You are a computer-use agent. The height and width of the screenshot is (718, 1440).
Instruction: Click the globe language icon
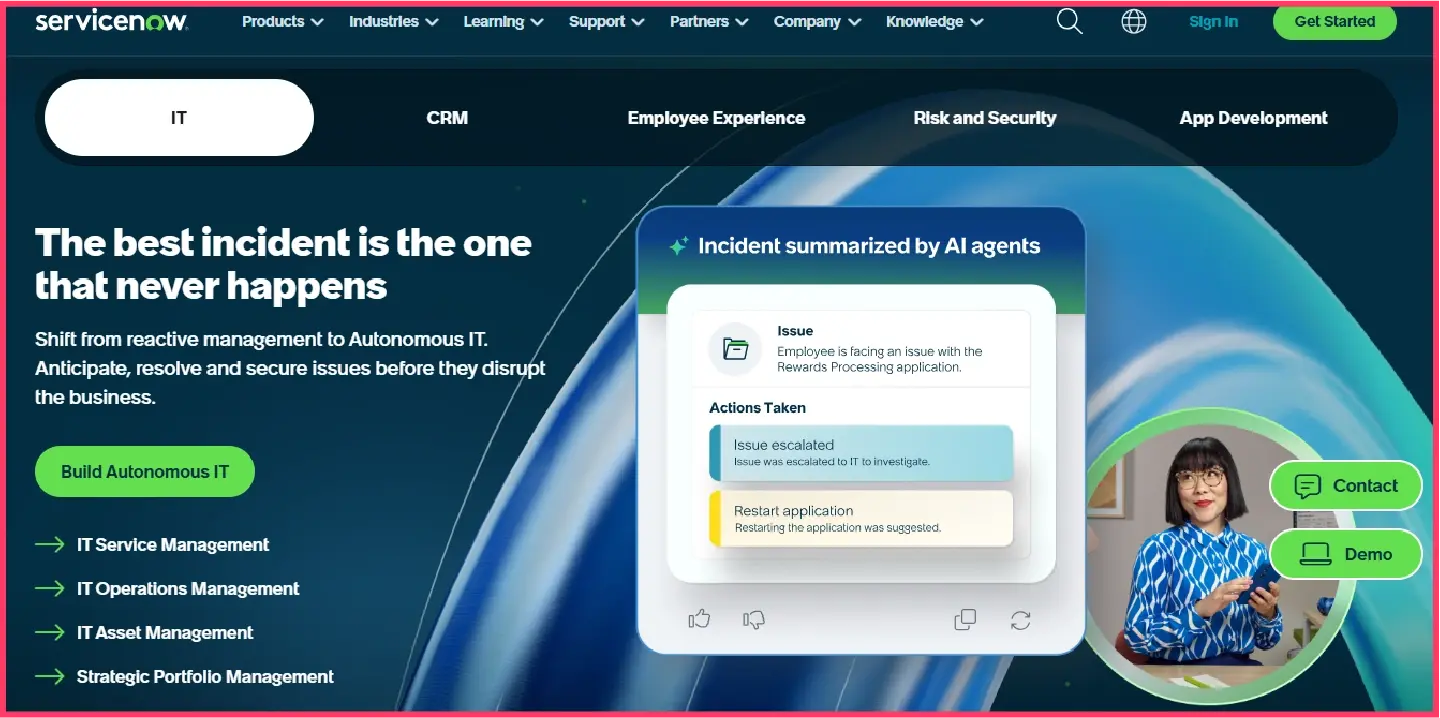tap(1134, 21)
